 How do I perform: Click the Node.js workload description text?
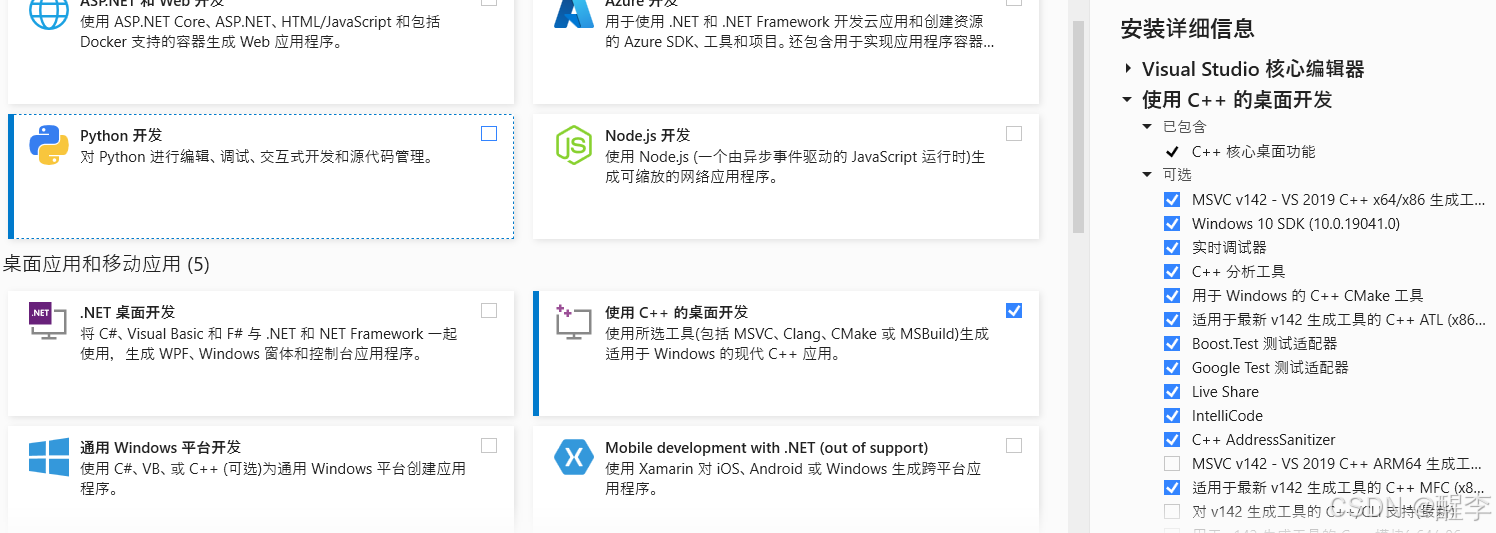(x=795, y=167)
